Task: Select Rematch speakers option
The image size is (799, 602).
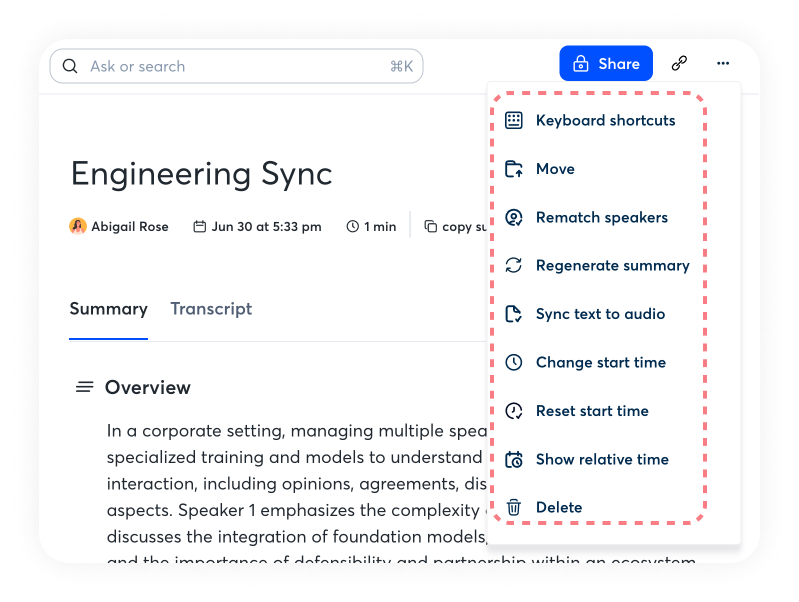Action: pos(602,217)
